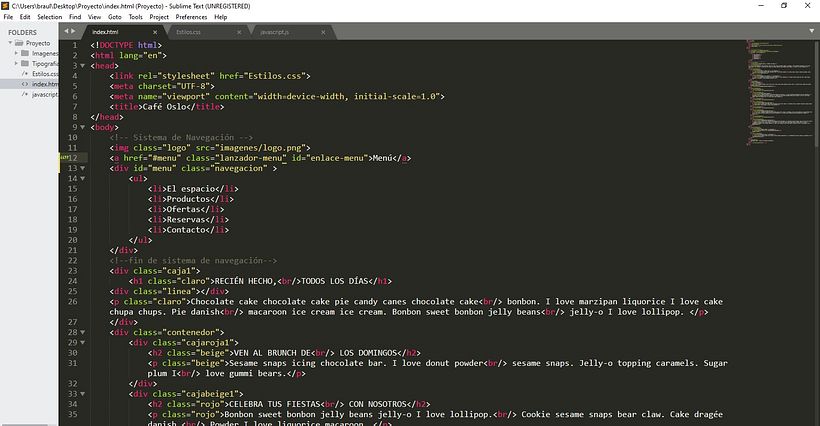Place cursor on 'Reservas' list item
The height and width of the screenshot is (426, 820).
click(x=186, y=220)
